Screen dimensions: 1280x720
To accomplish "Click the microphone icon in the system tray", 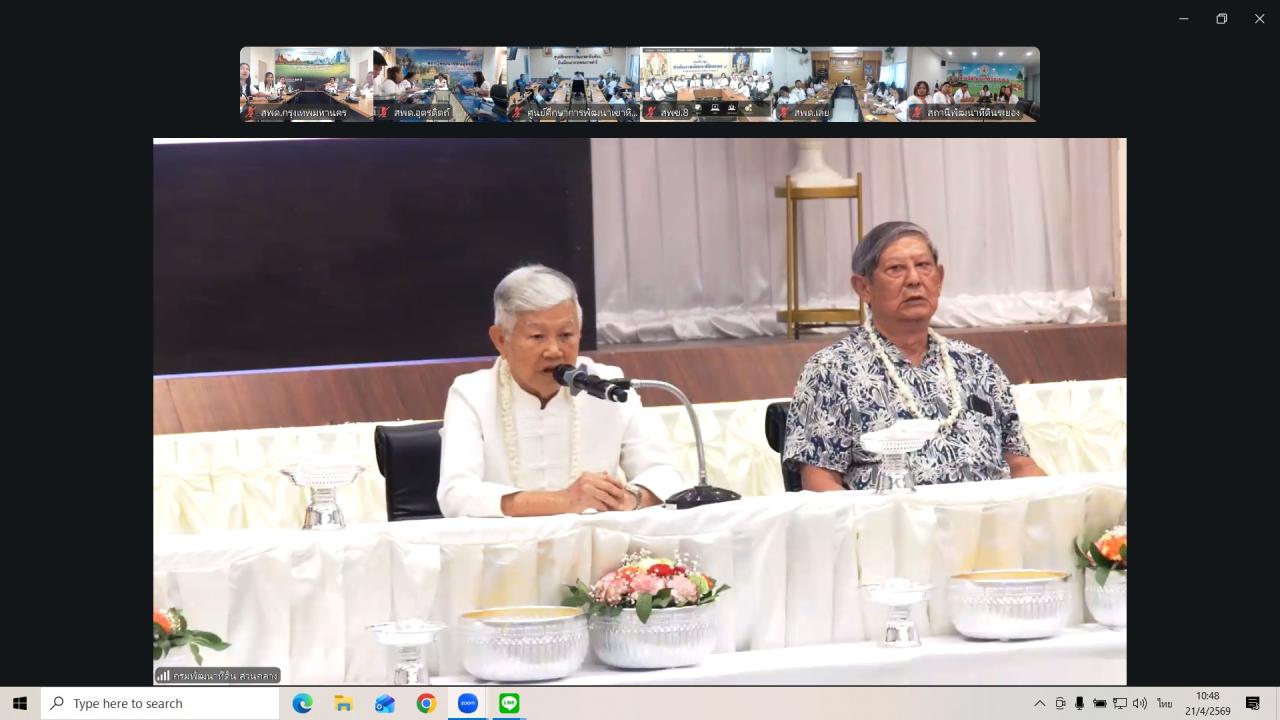I will tap(1079, 704).
